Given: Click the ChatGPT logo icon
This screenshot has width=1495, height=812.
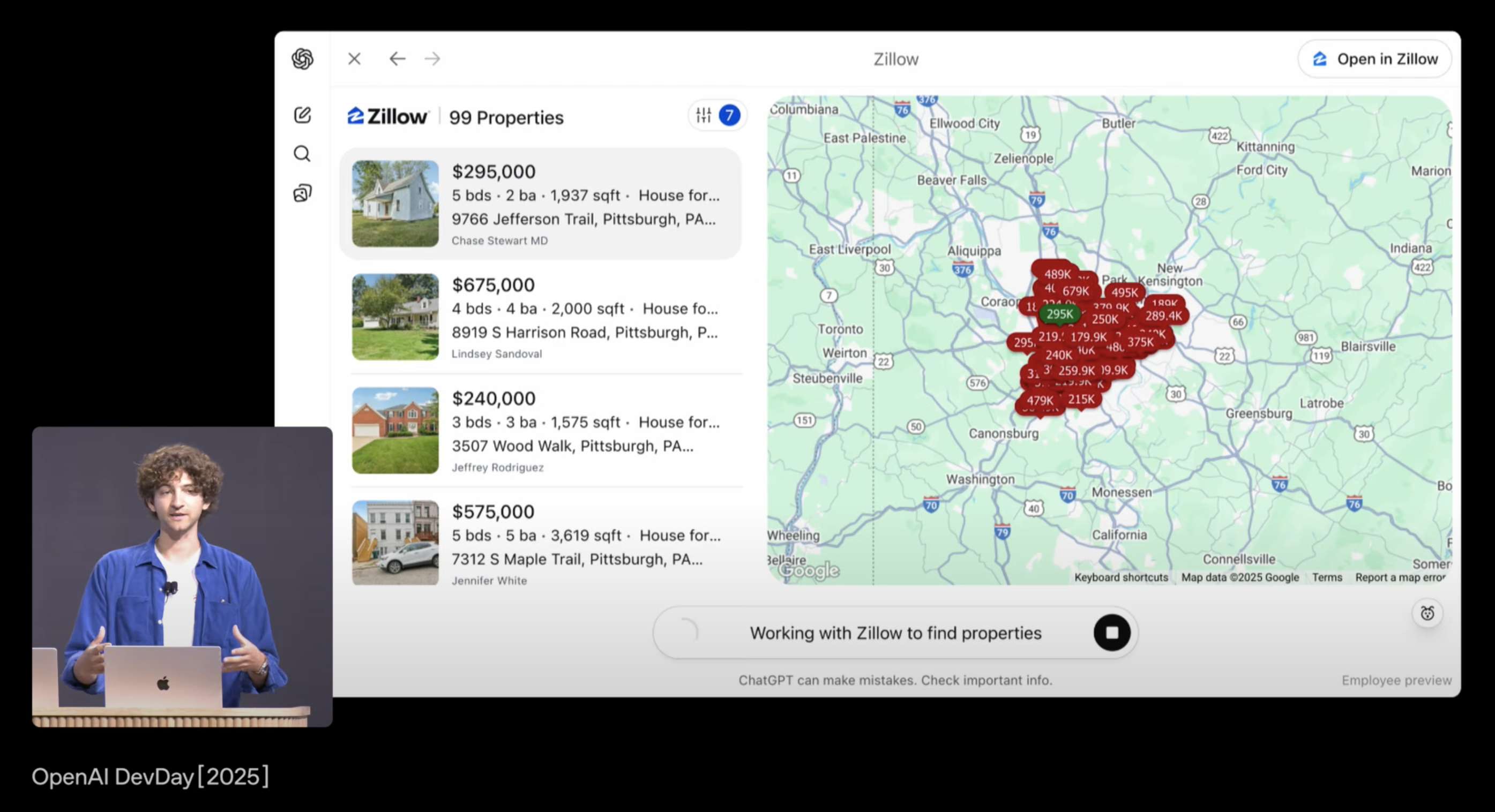Looking at the screenshot, I should pyautogui.click(x=302, y=58).
